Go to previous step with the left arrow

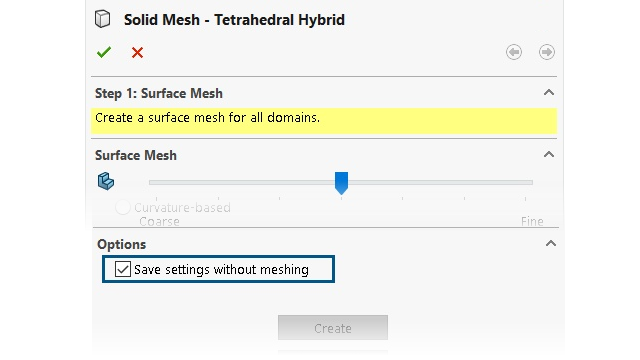[514, 52]
